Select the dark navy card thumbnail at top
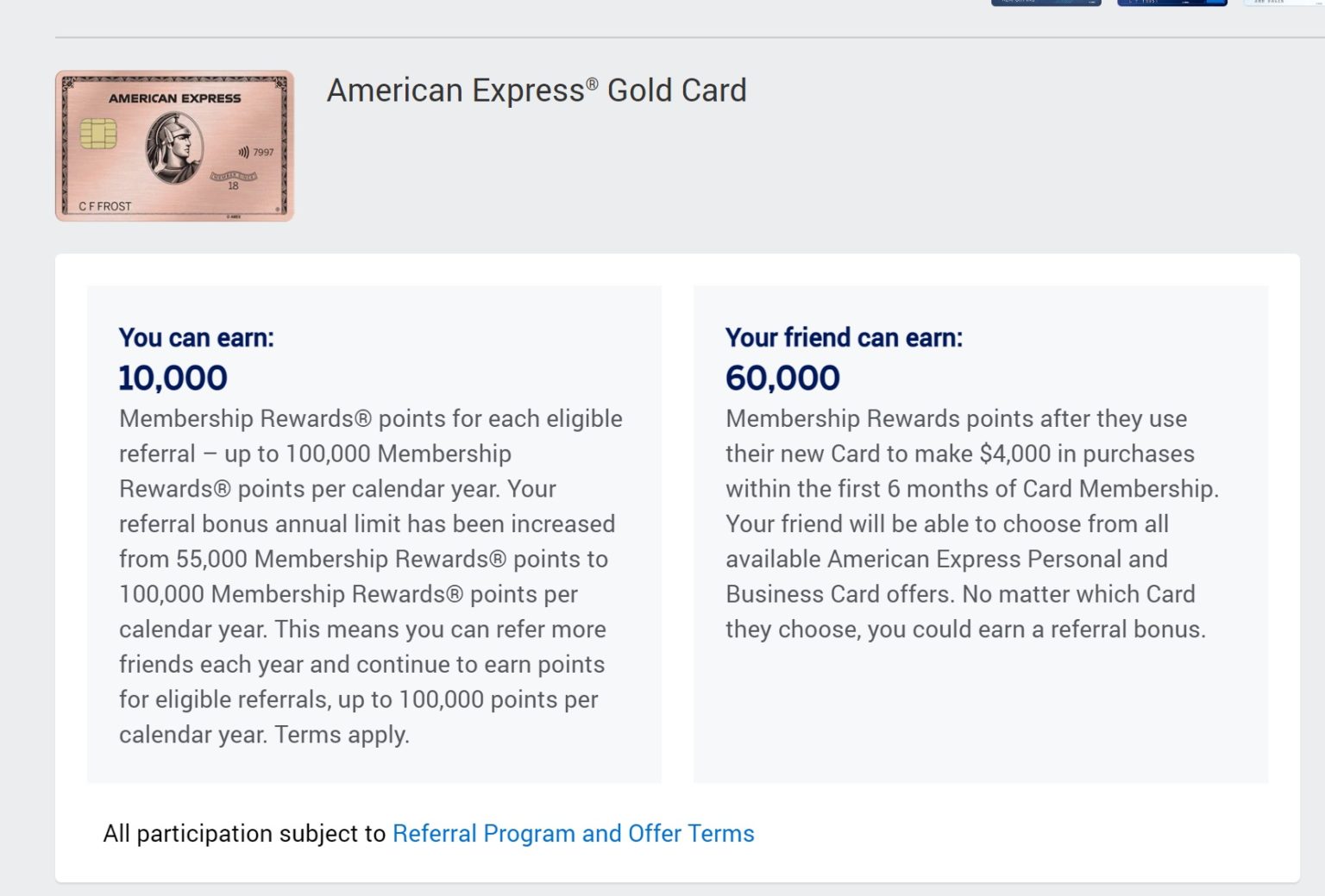The width and height of the screenshot is (1325, 896). tap(1046, 3)
